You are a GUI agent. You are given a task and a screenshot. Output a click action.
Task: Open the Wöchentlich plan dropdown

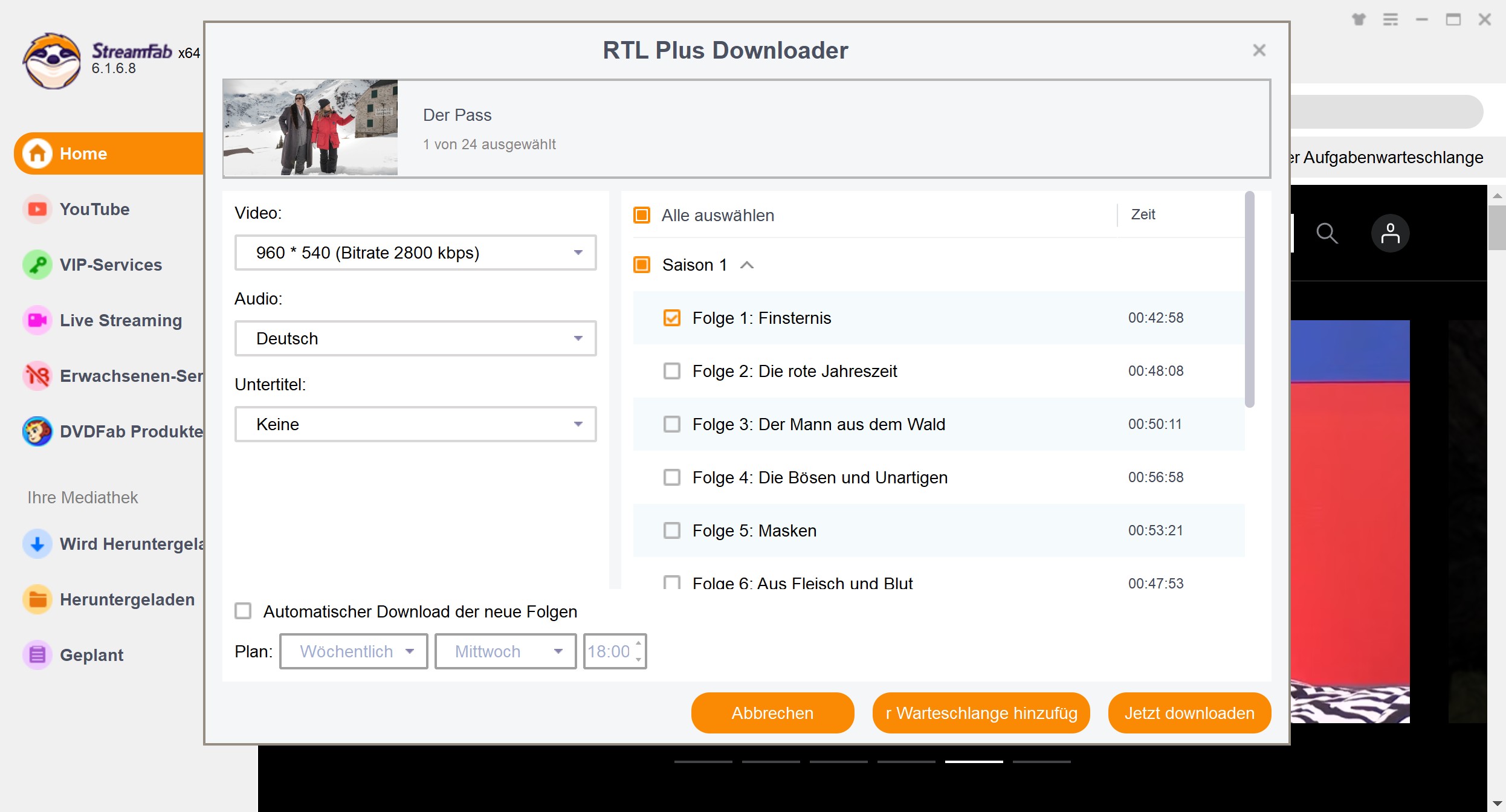354,651
